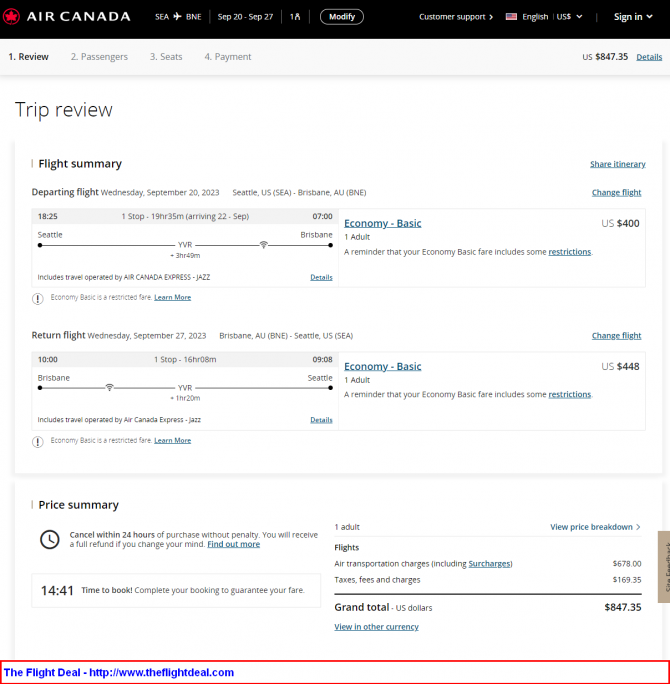This screenshot has height=684, width=670.
Task: Open Details link of departing flight card
Action: tap(321, 277)
